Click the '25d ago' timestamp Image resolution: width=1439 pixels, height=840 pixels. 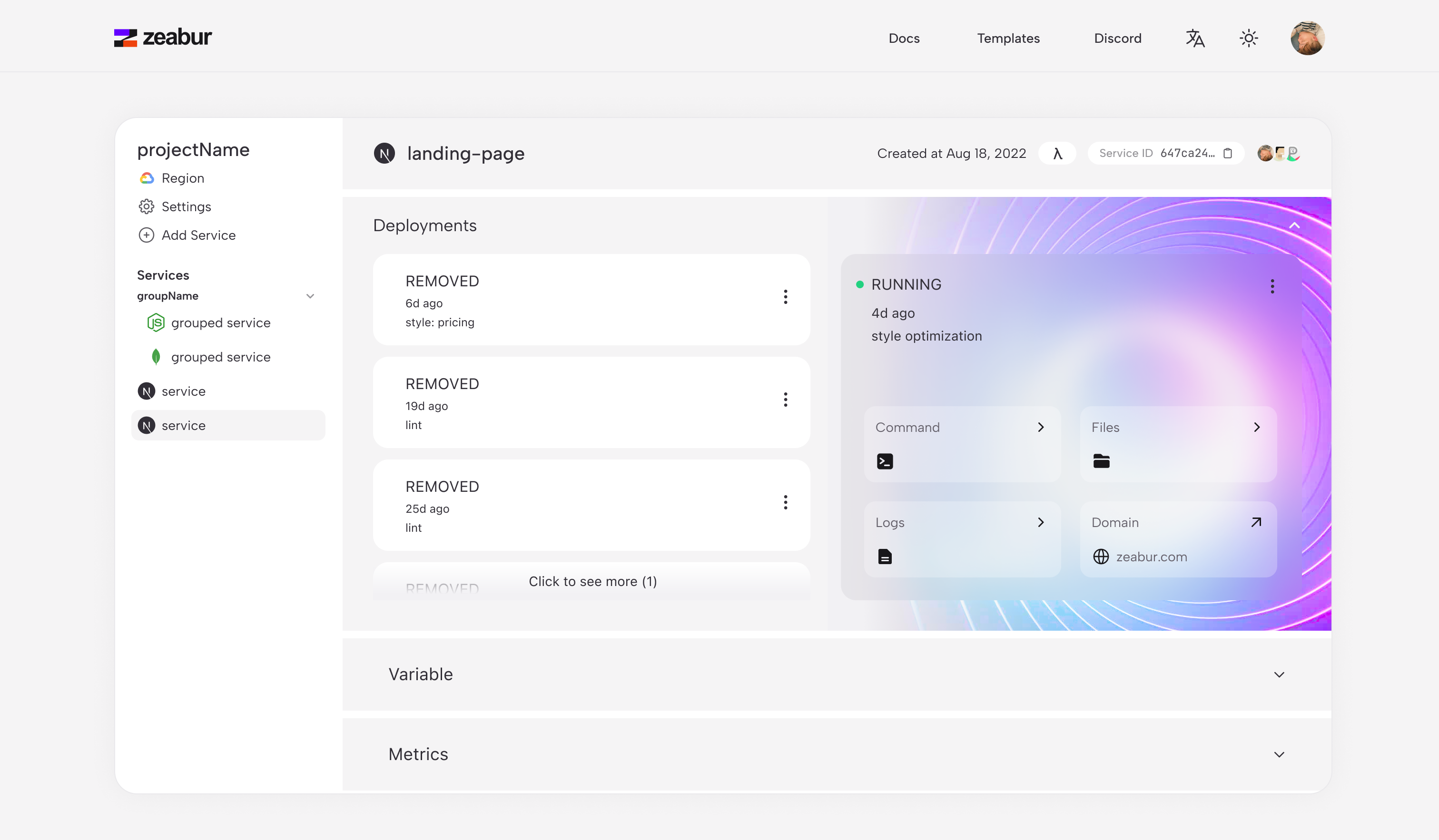427,509
